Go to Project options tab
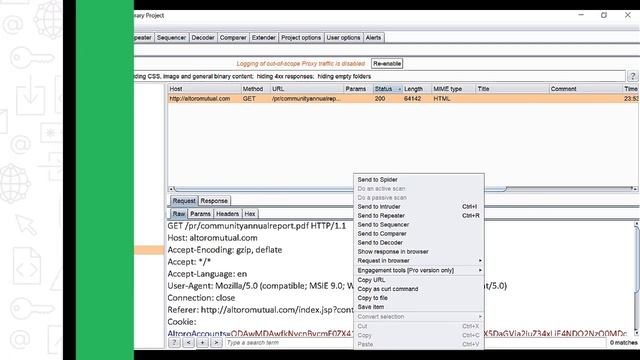 point(301,38)
